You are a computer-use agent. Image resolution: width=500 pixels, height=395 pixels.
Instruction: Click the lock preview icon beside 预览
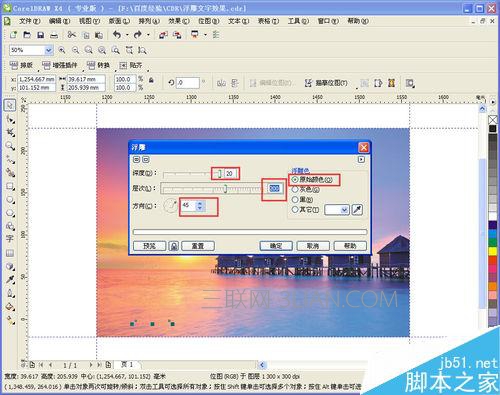[x=174, y=246]
